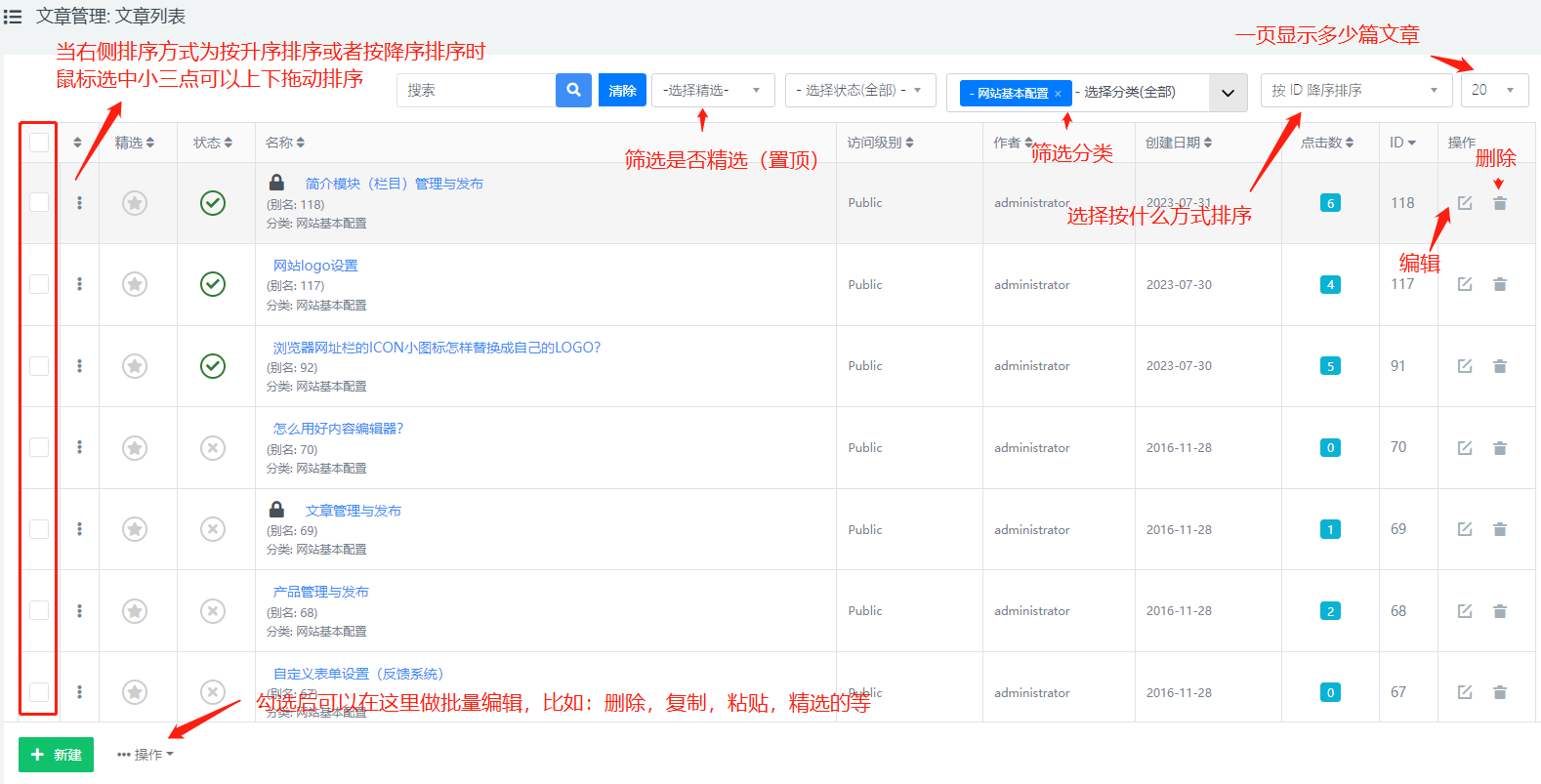Remove the 网站基本配置 category filter tag
The width and height of the screenshot is (1541, 784).
tap(1058, 94)
